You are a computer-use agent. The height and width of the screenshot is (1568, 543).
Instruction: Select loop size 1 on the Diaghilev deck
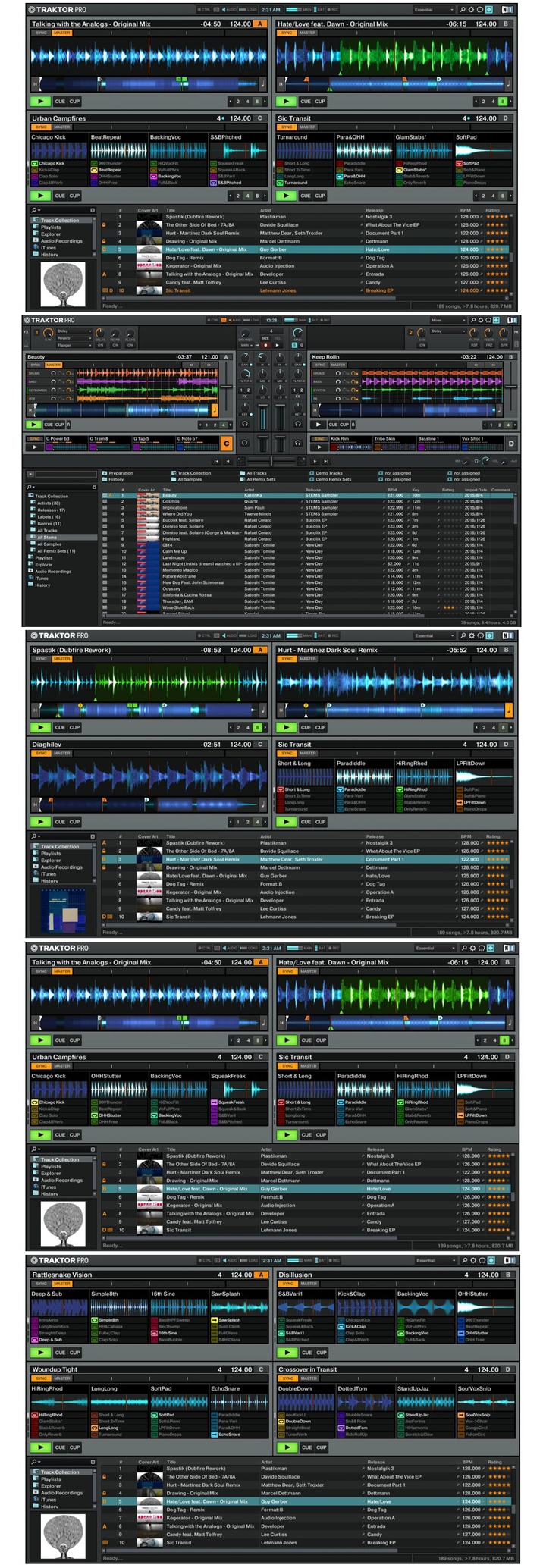point(237,821)
